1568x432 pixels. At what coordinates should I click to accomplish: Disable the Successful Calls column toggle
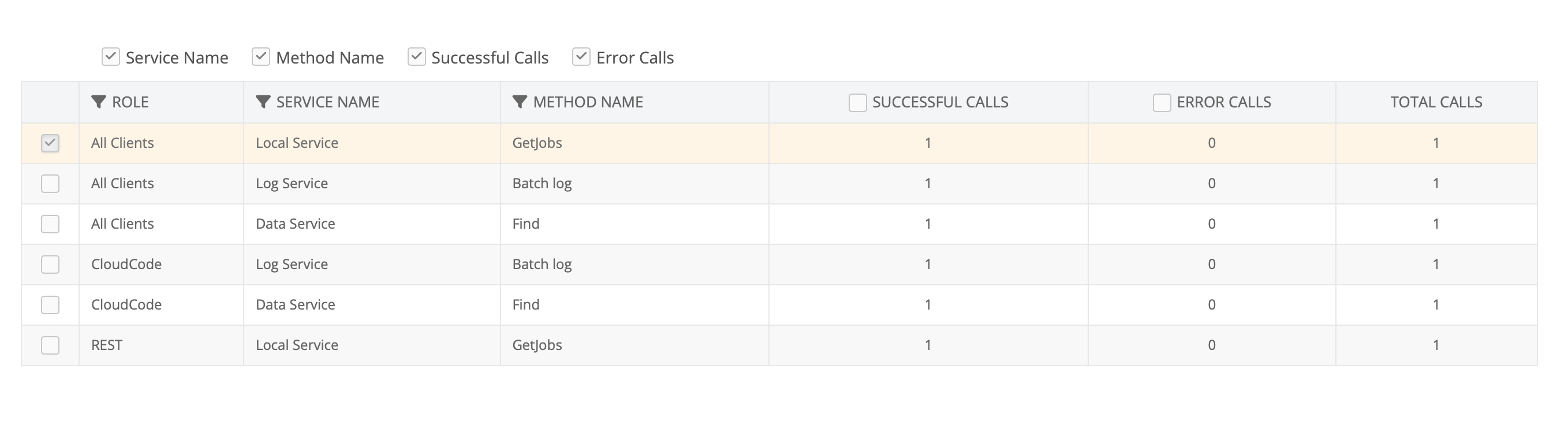click(416, 57)
